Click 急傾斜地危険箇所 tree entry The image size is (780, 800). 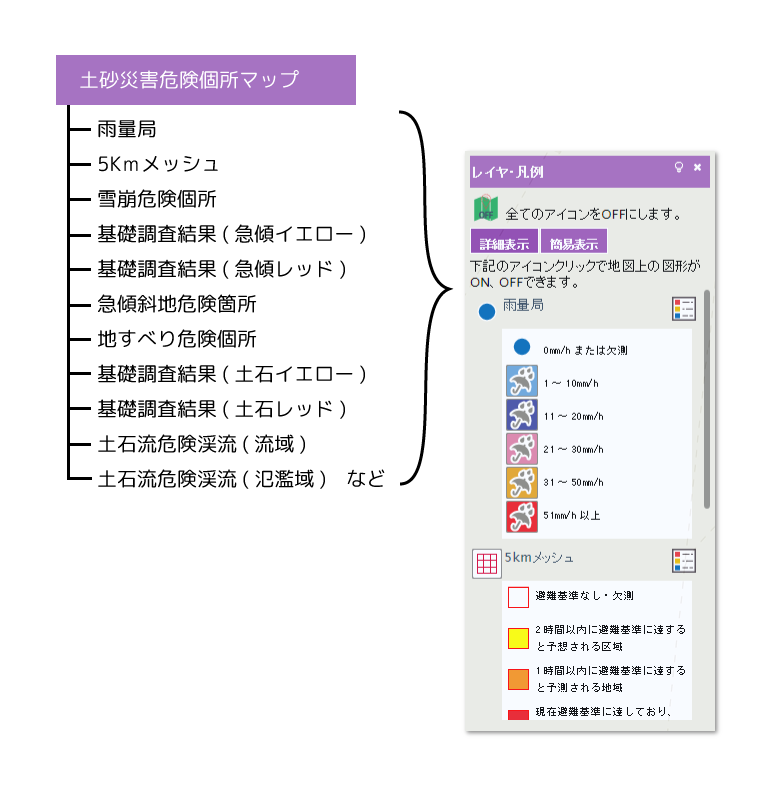click(177, 304)
